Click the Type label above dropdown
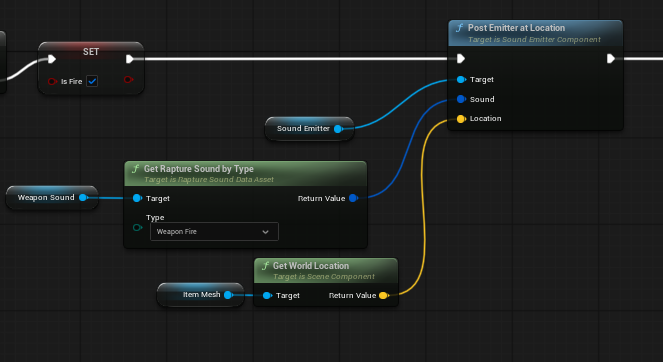Screen dimensions: 663x362 (155, 217)
